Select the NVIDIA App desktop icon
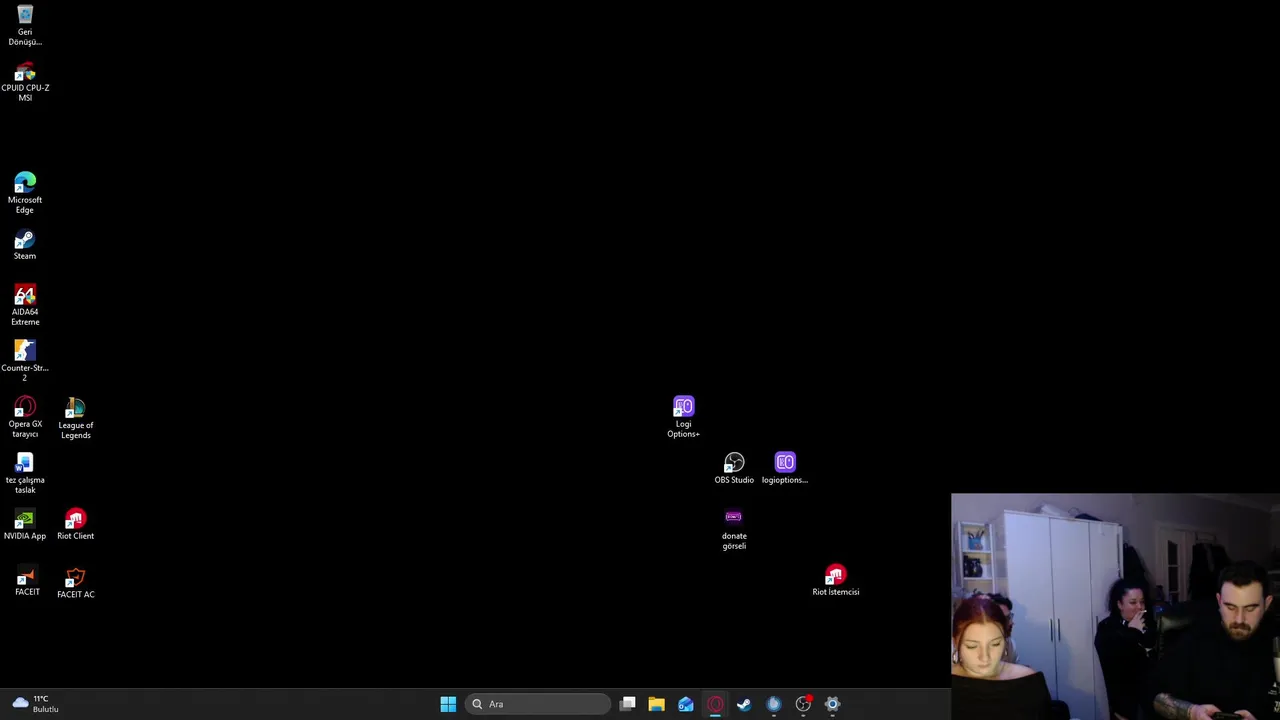 tap(25, 525)
